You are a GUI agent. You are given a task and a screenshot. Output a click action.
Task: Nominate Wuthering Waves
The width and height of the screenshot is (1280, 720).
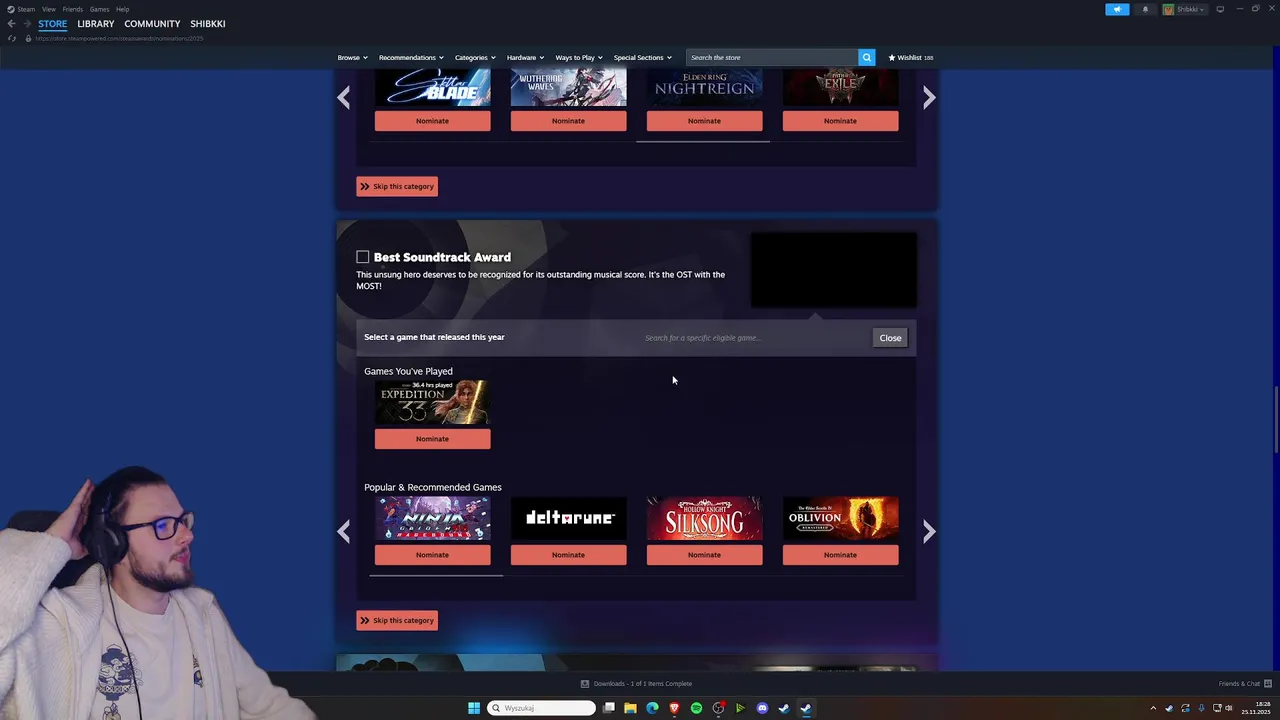tap(569, 121)
